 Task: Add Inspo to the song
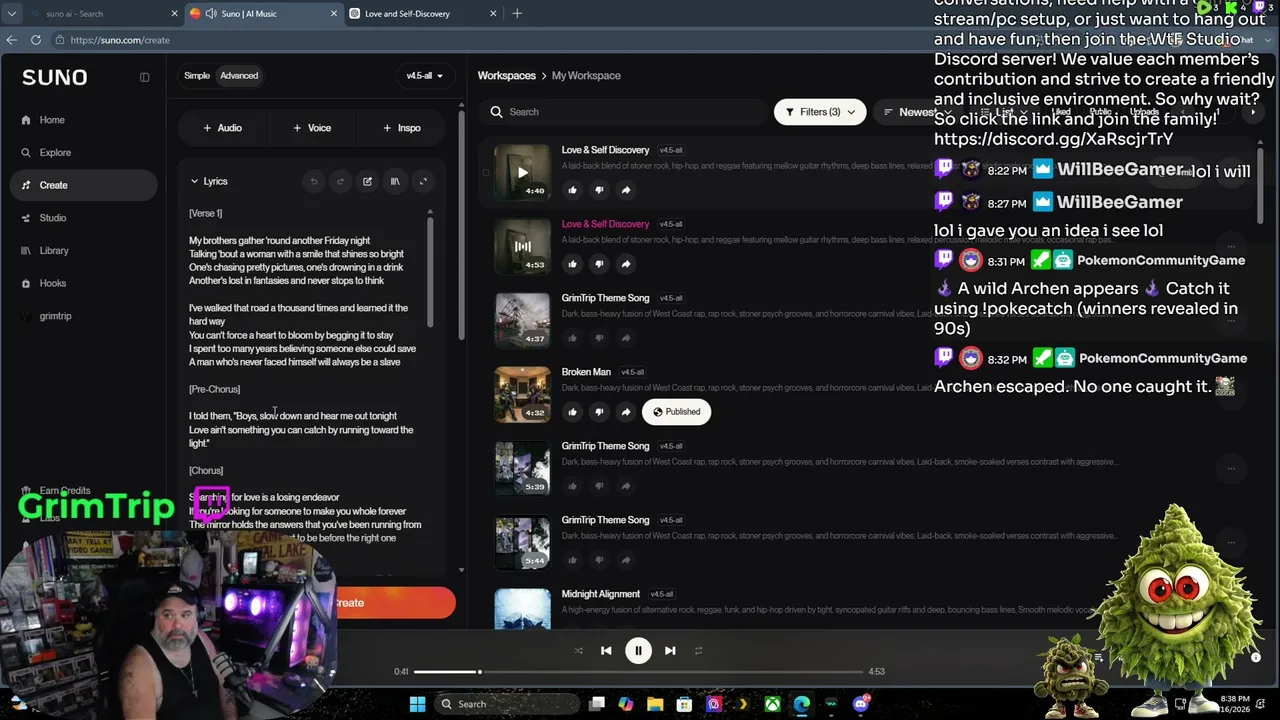click(402, 128)
